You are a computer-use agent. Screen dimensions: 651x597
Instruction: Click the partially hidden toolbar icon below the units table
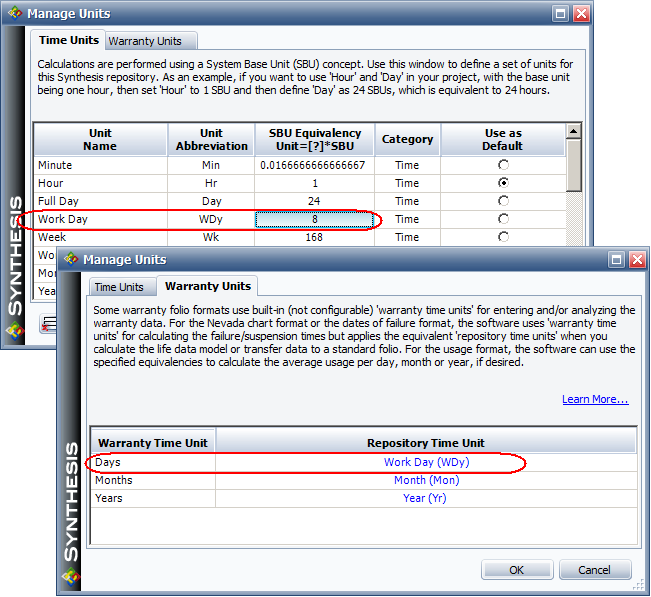(x=47, y=323)
